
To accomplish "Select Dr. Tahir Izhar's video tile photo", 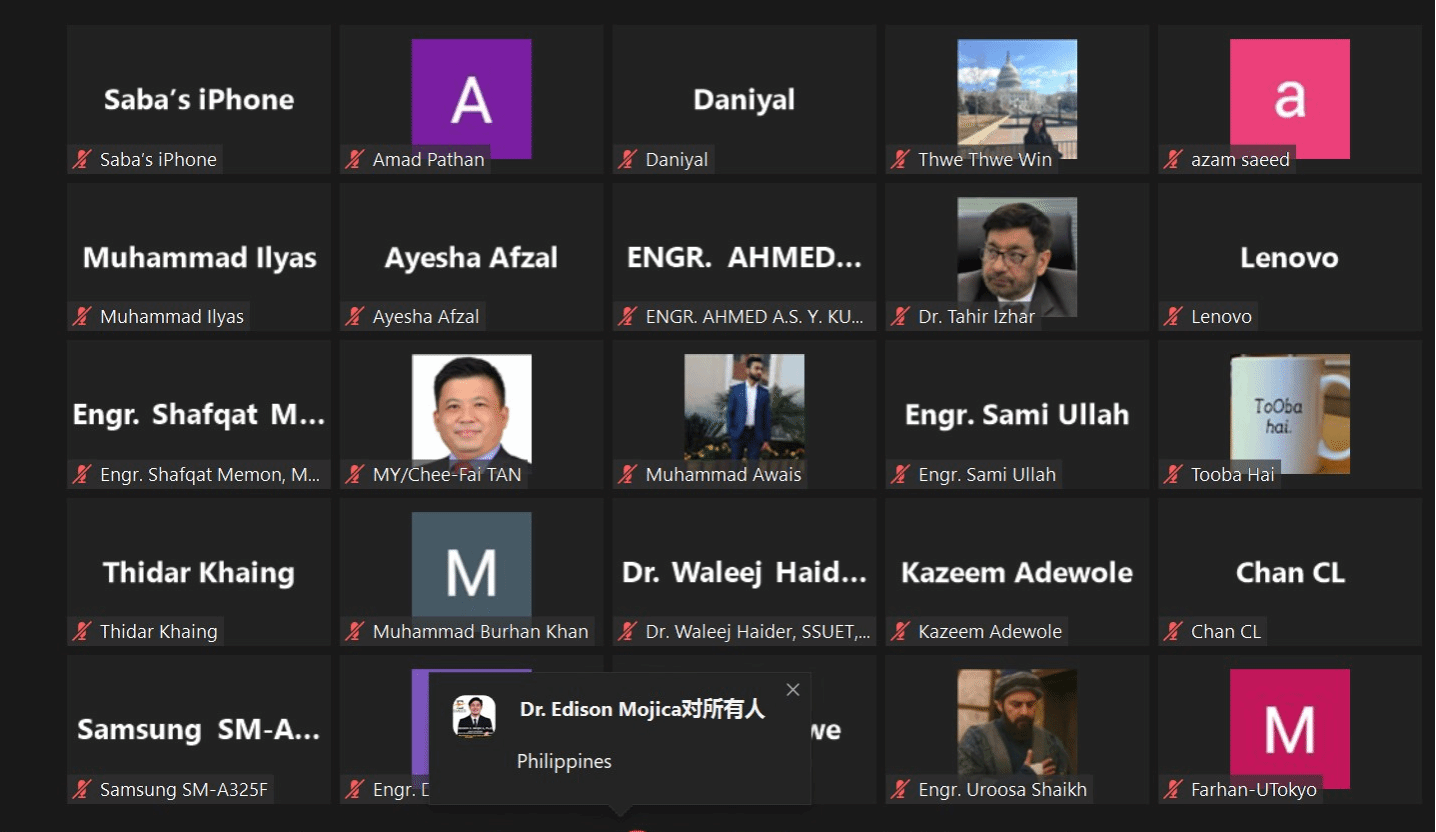I will [1017, 257].
